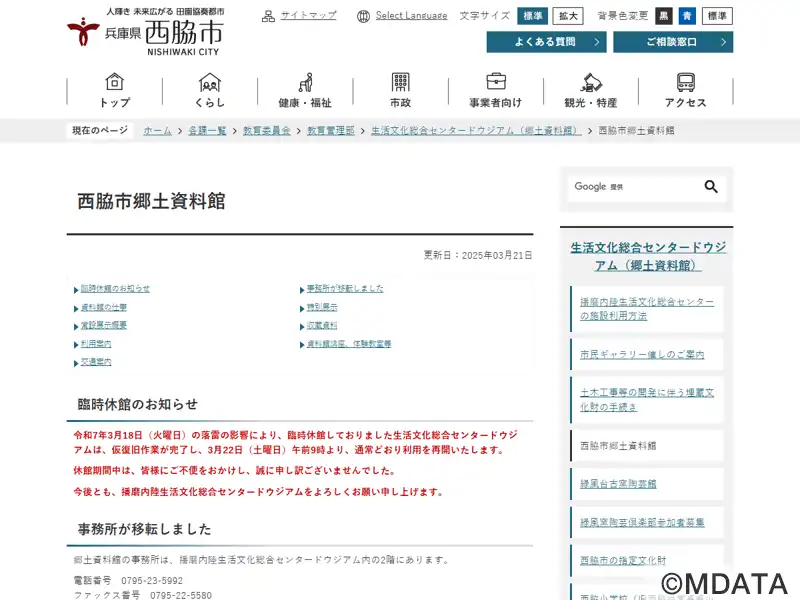The height and width of the screenshot is (600, 800).
Task: Open sidebar heading 生活文化総合センタードウジアム（郷土資料館）
Action: pyautogui.click(x=647, y=257)
